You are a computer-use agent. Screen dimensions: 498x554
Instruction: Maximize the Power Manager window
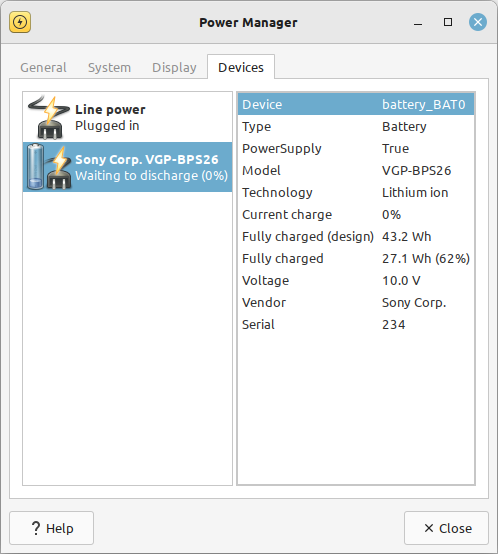coord(448,22)
